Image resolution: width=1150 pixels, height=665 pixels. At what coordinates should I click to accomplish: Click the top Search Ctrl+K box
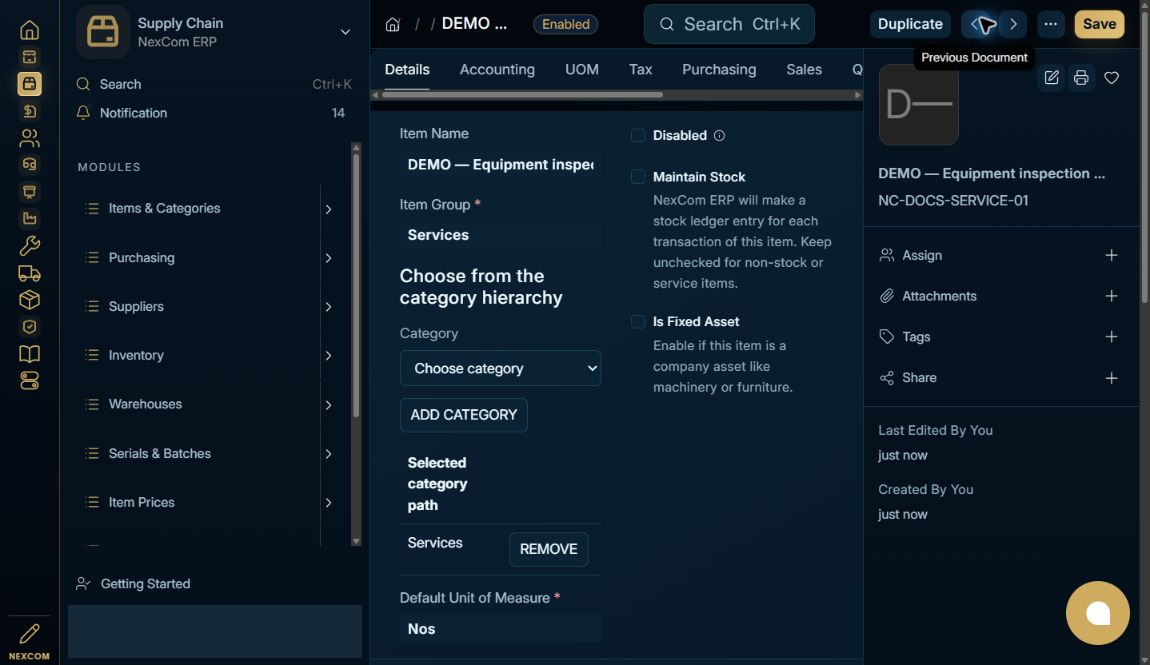tap(729, 24)
